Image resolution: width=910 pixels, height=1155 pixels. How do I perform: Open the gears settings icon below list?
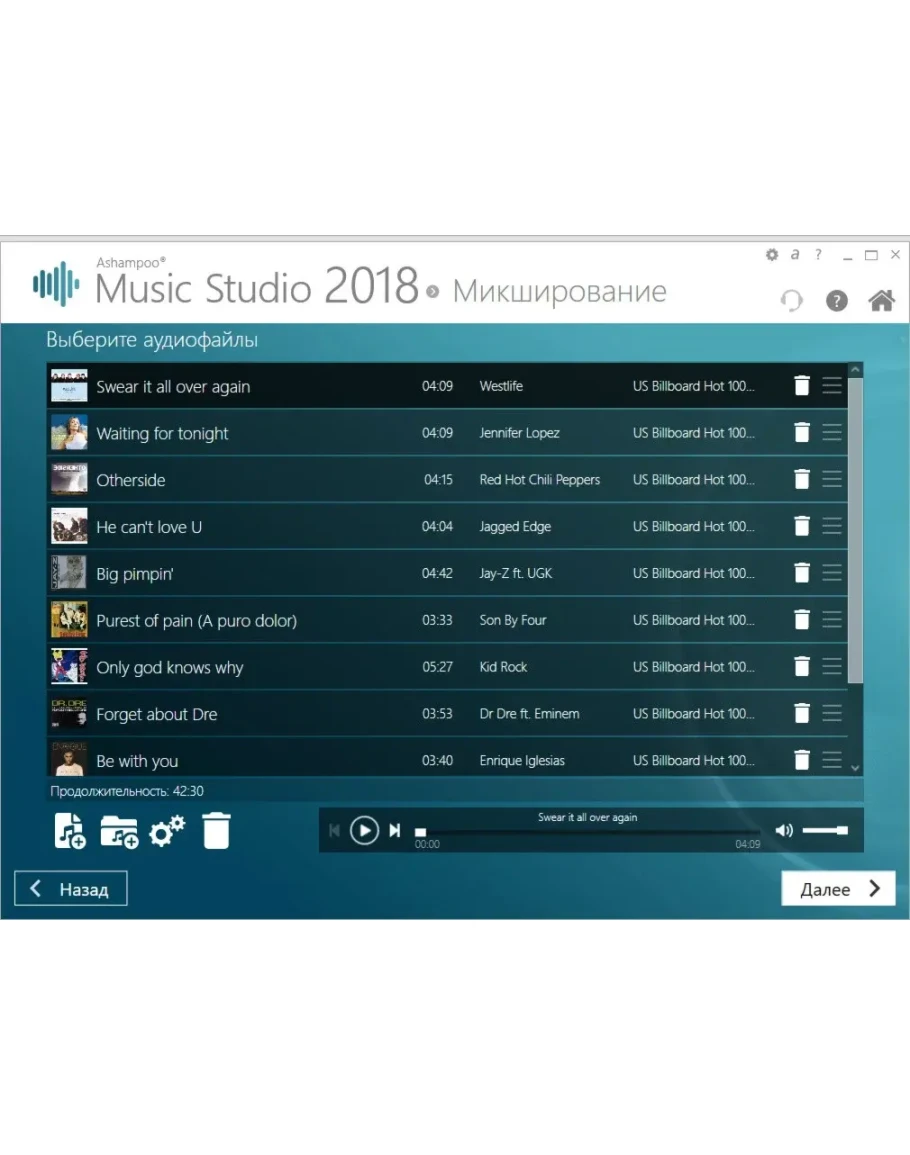coord(167,831)
